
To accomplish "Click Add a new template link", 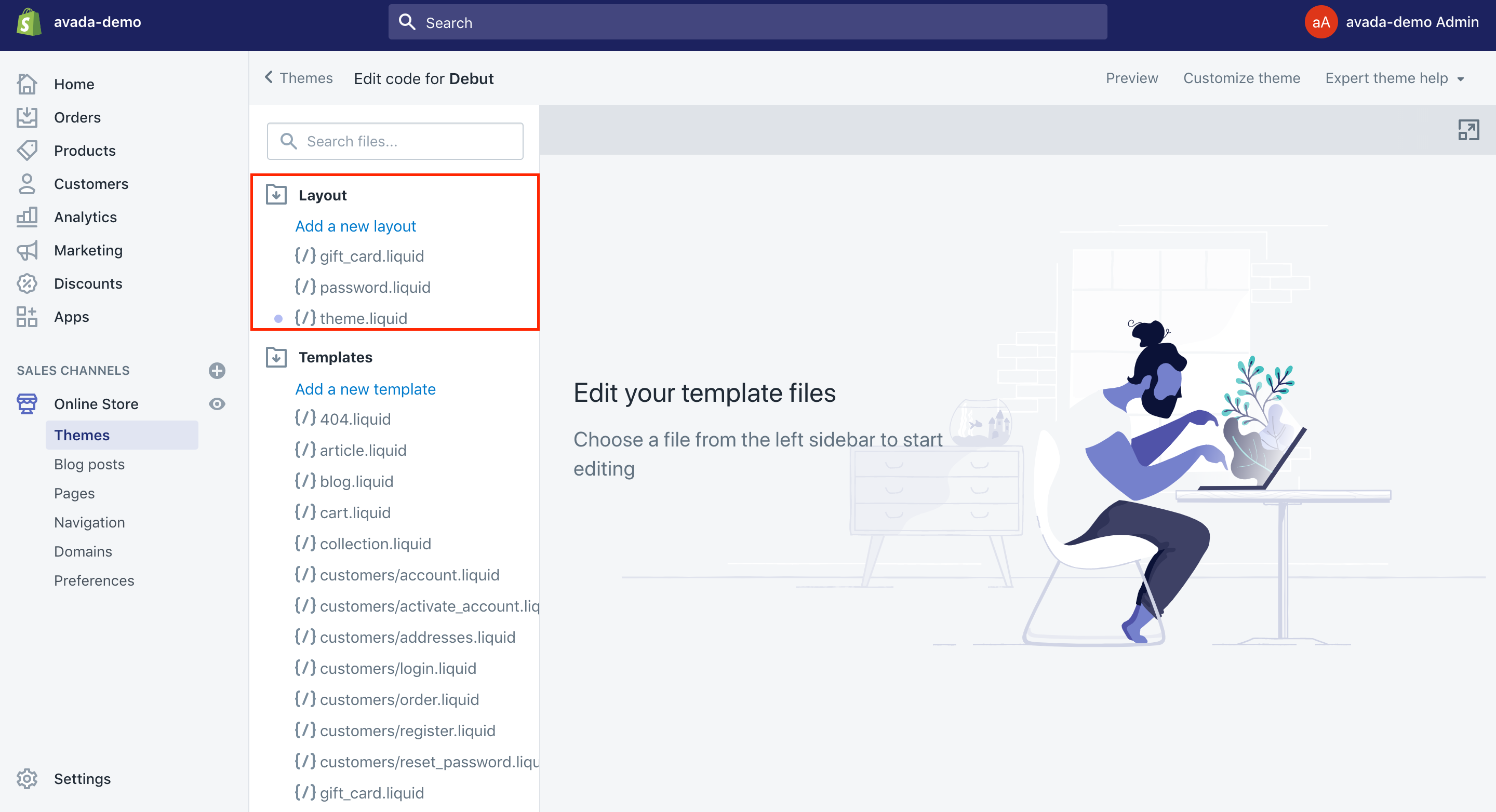I will click(366, 388).
